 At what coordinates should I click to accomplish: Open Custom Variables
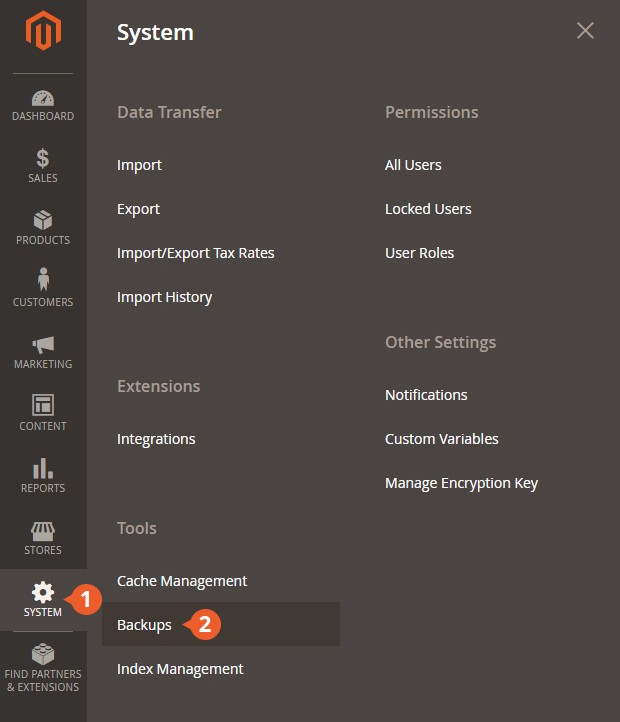(442, 439)
